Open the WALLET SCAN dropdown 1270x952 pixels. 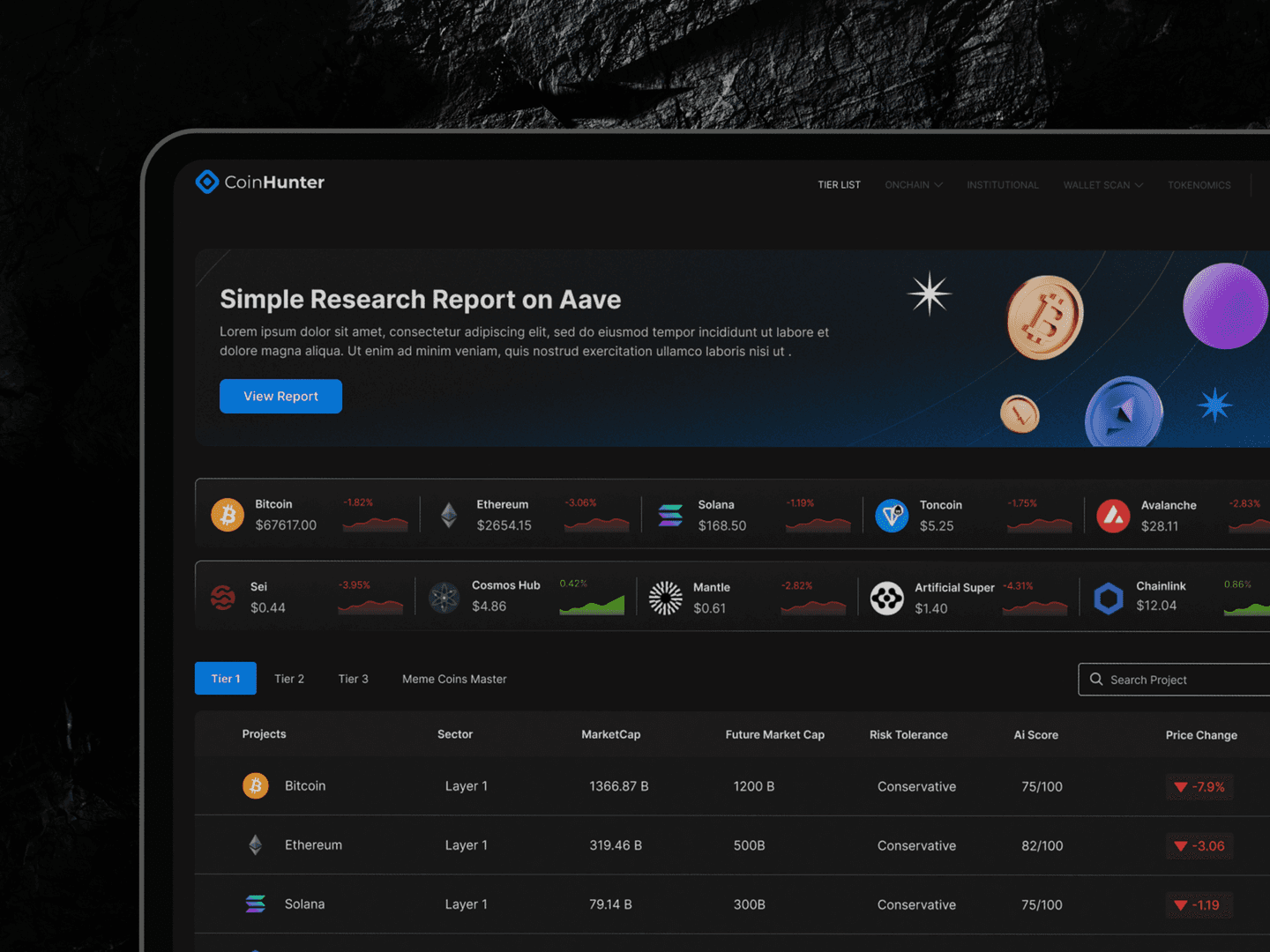coord(1102,184)
